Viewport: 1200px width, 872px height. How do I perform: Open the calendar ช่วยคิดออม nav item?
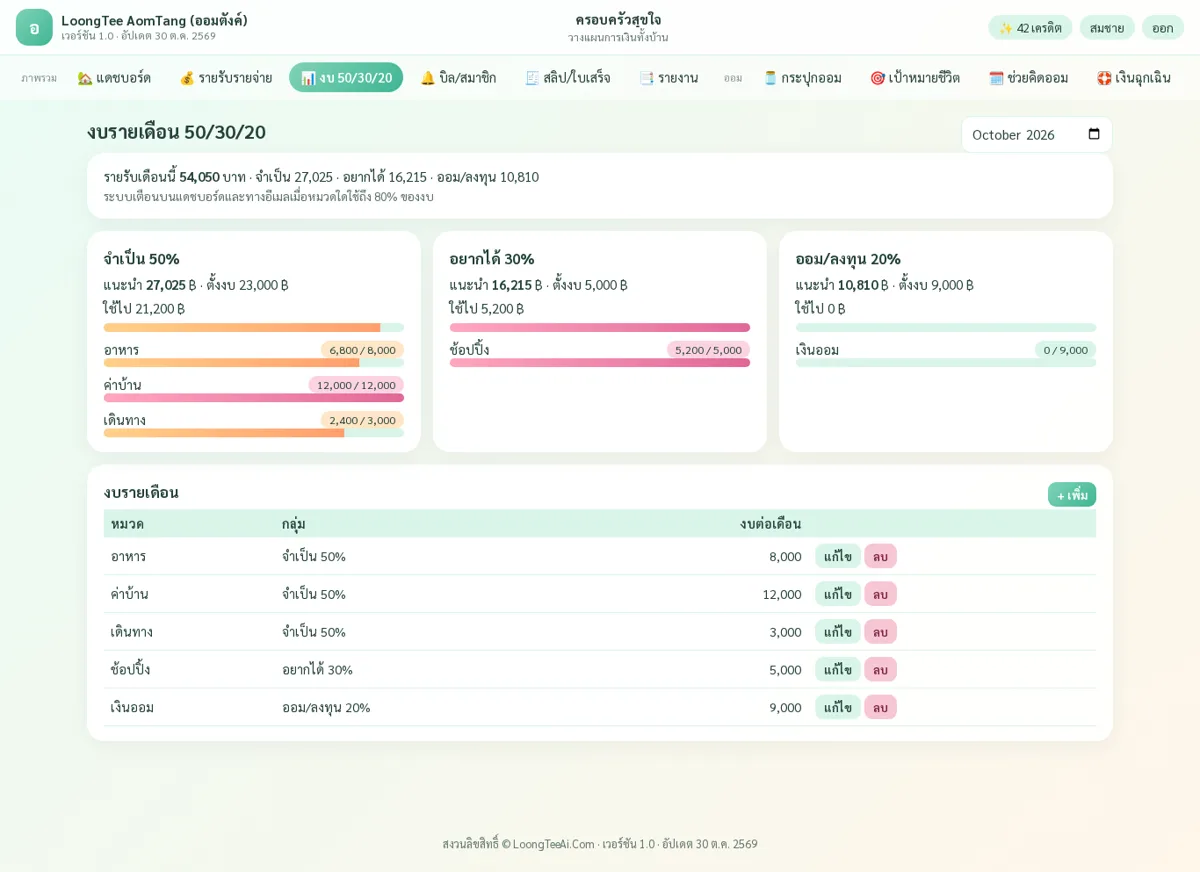pos(1028,78)
